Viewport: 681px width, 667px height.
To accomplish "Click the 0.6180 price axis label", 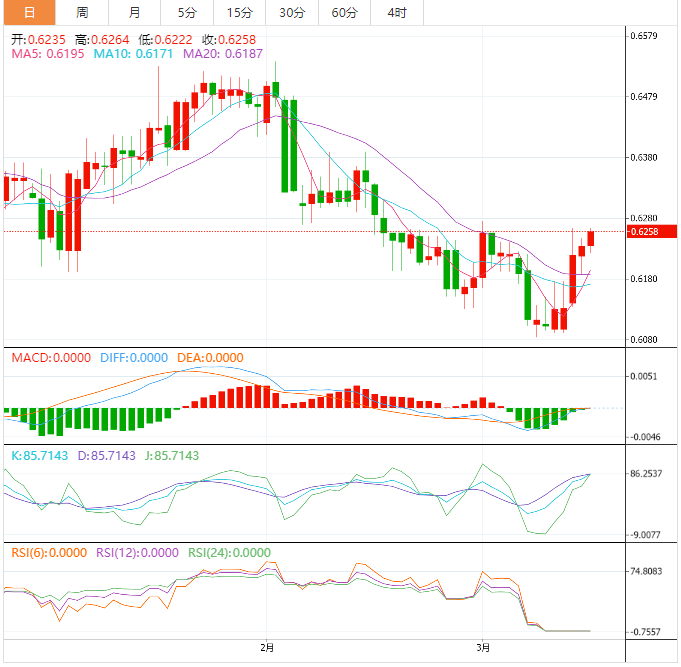I will click(644, 279).
